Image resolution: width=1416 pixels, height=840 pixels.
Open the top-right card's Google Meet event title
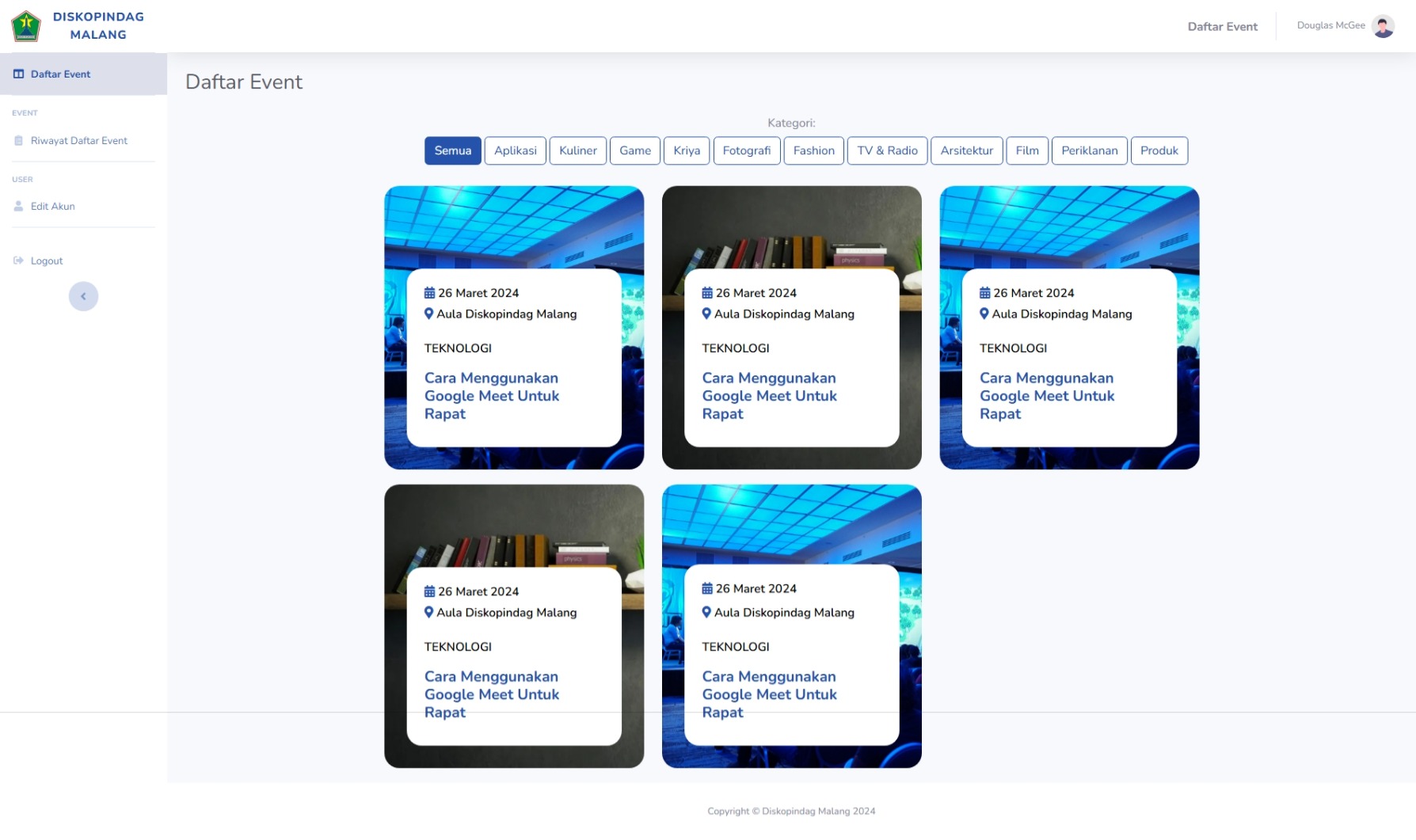click(1047, 396)
